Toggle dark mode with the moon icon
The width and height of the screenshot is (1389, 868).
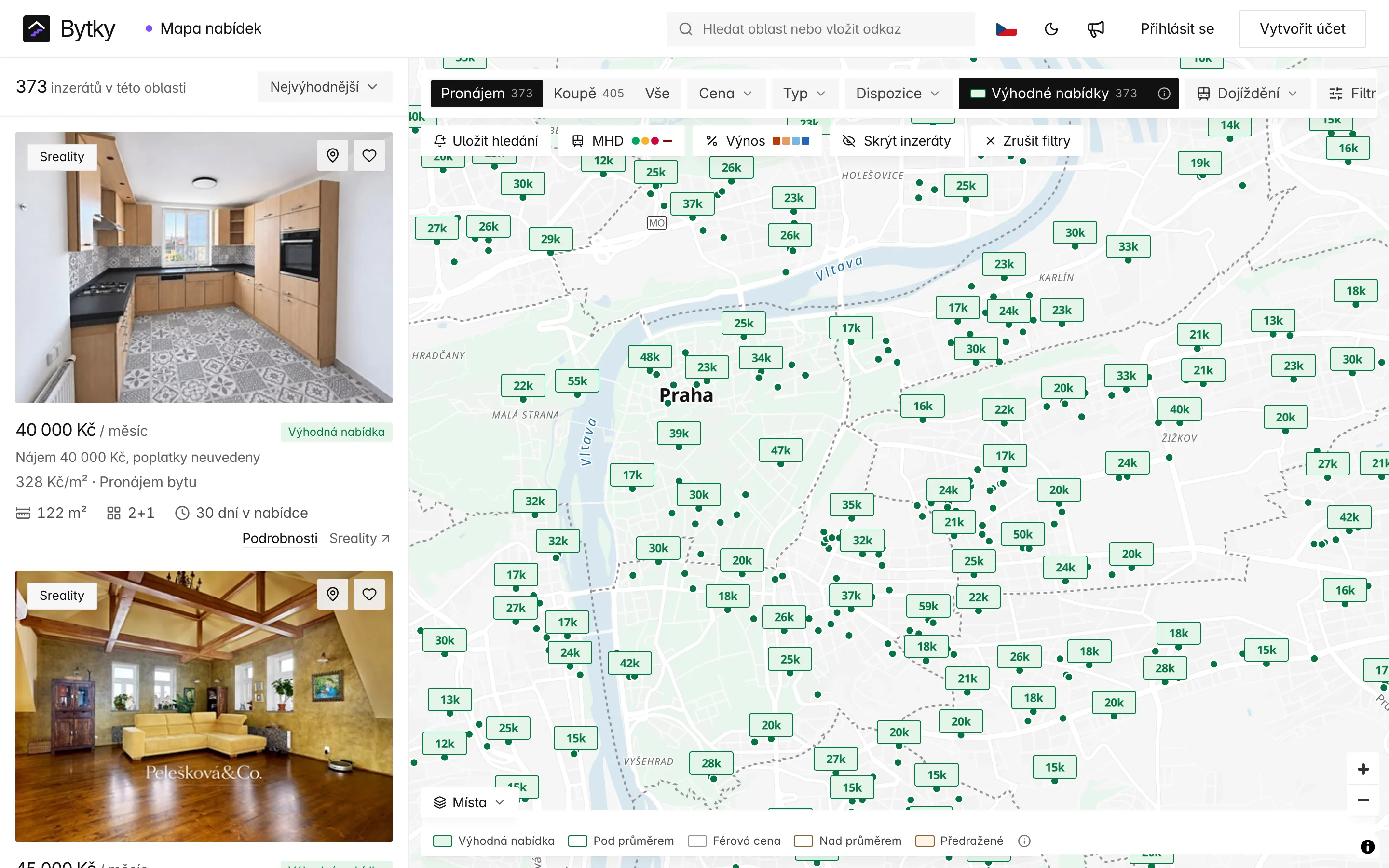pos(1051,29)
